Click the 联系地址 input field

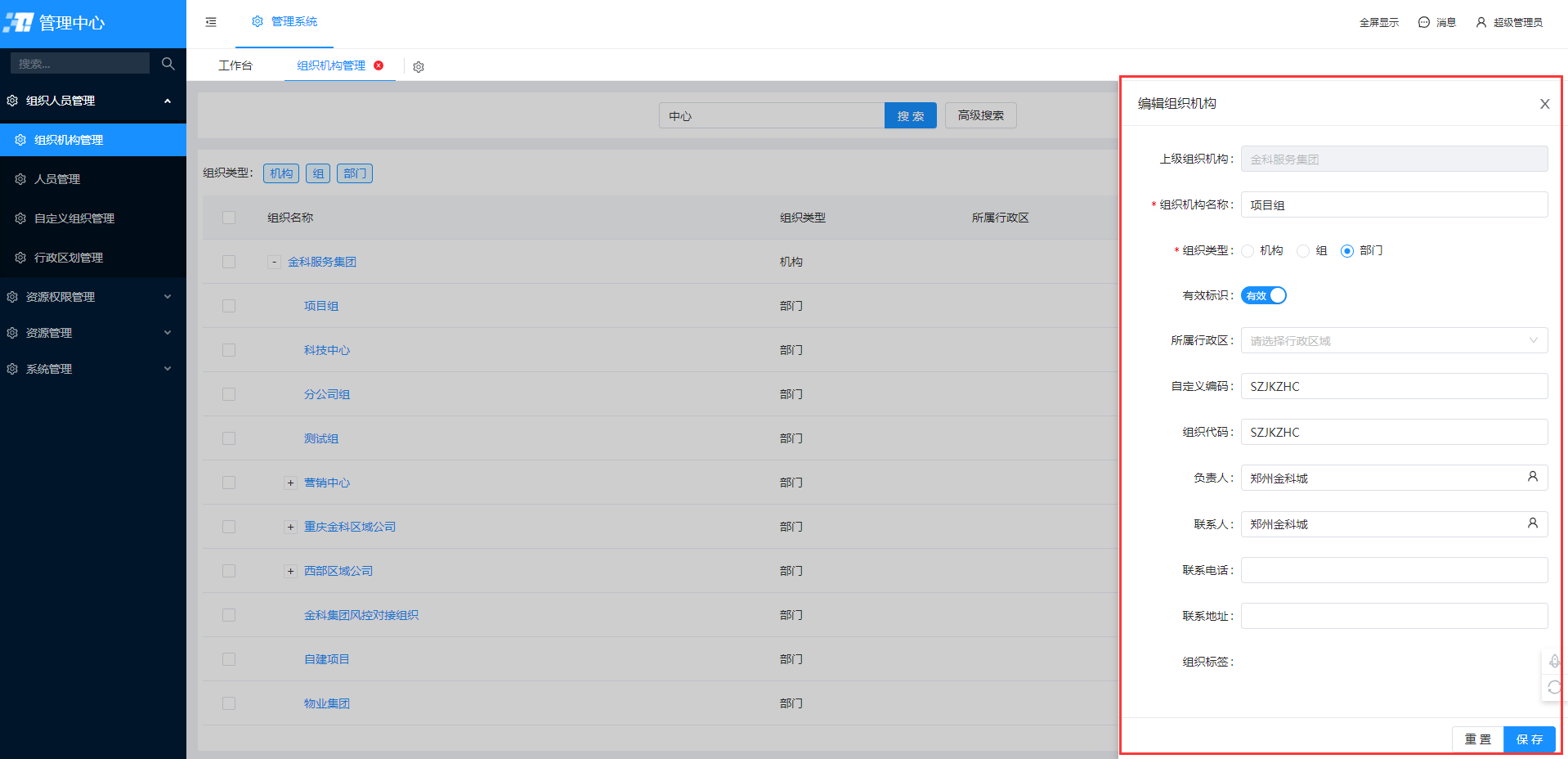1394,616
